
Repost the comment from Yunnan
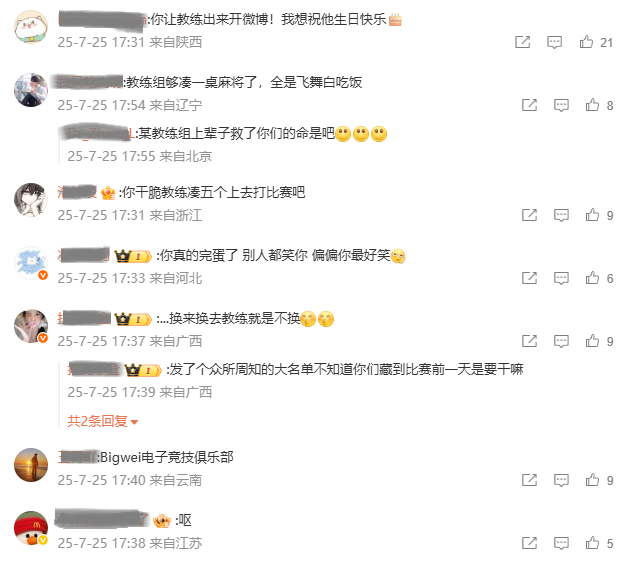coord(529,480)
